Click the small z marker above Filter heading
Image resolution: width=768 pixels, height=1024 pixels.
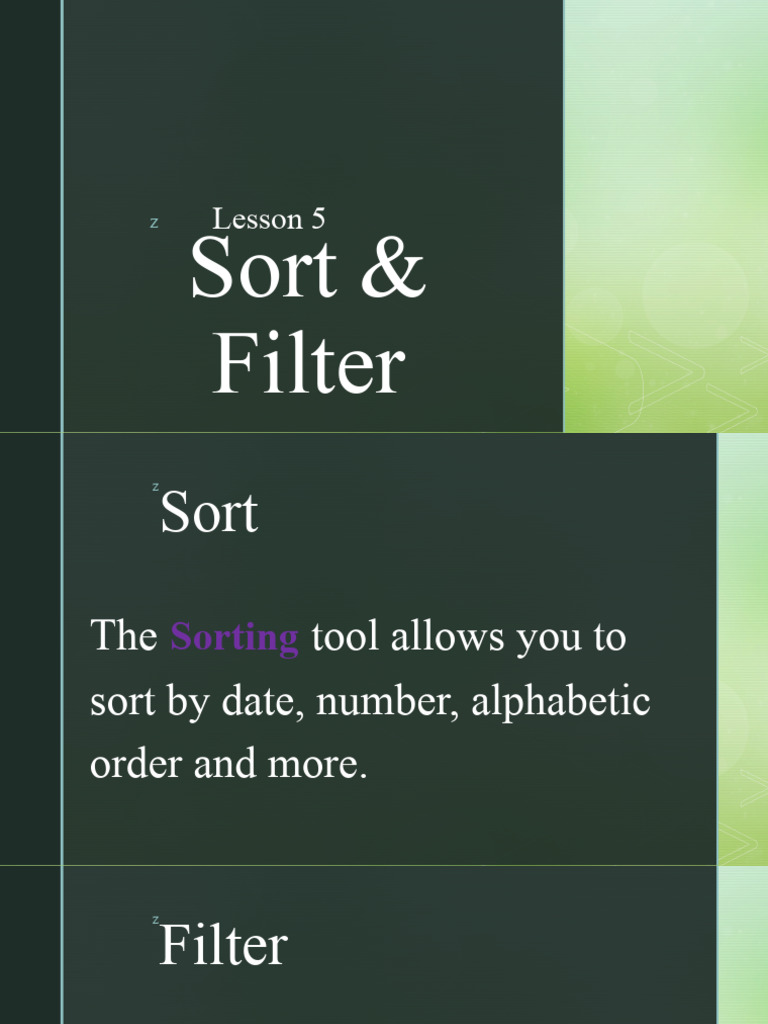tap(155, 920)
